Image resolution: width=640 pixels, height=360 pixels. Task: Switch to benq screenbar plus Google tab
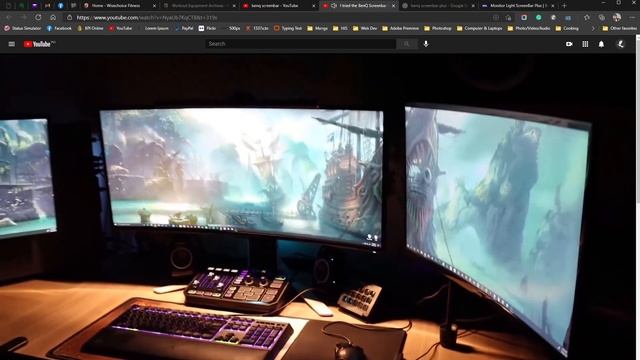pyautogui.click(x=438, y=6)
